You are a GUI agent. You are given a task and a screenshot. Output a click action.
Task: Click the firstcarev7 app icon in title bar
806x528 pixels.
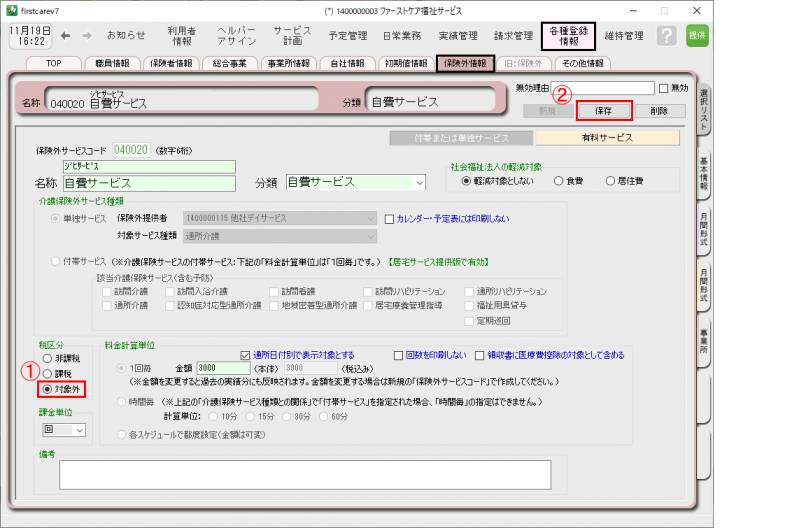tap(10, 8)
